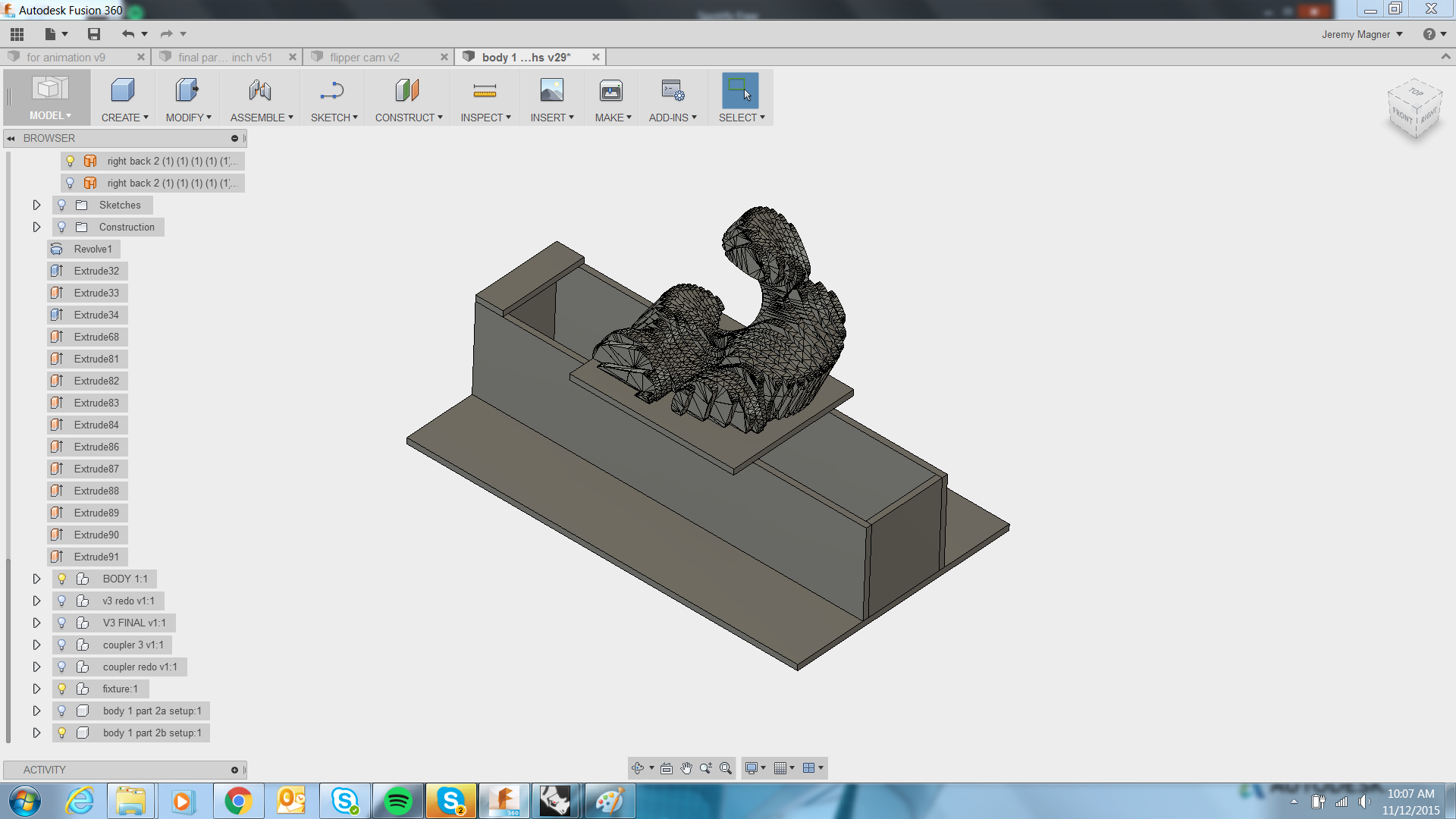Toggle visibility bulb for body 1 part 2b setup:1
The image size is (1456, 819).
coord(62,733)
